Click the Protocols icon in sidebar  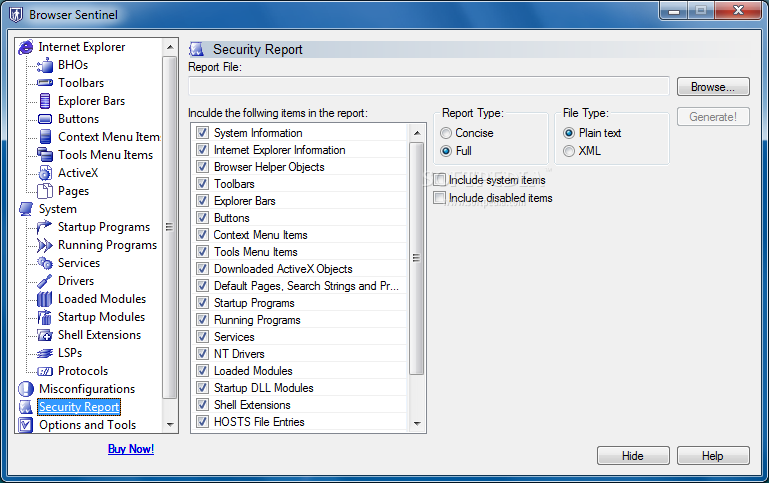[45, 371]
